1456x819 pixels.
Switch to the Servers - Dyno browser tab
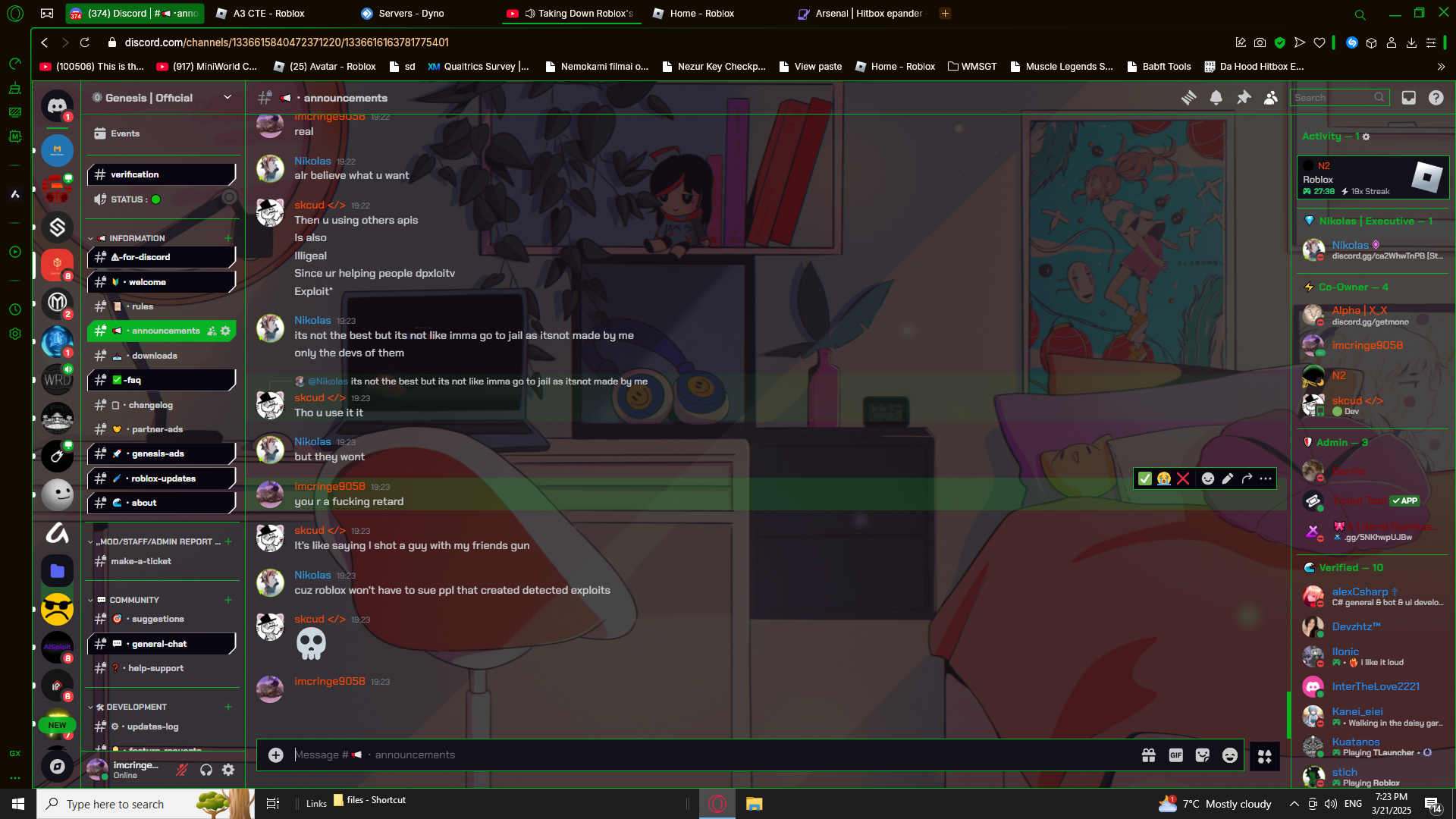pos(411,14)
